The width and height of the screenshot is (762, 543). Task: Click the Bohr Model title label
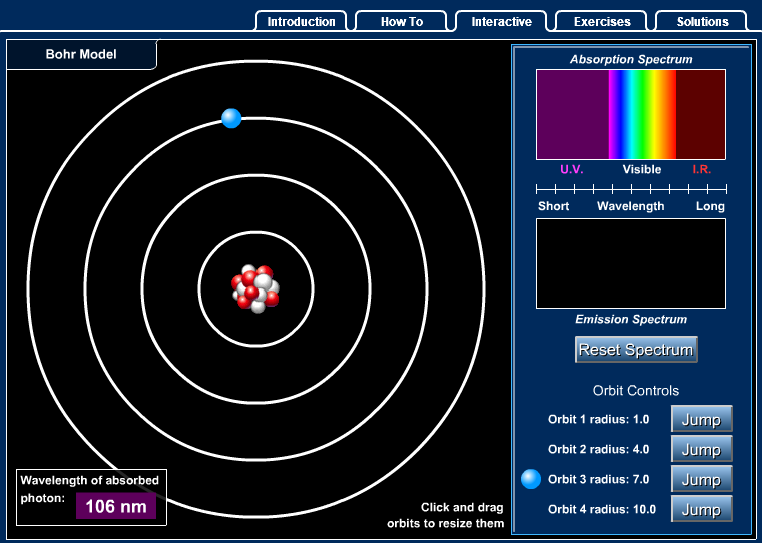81,54
